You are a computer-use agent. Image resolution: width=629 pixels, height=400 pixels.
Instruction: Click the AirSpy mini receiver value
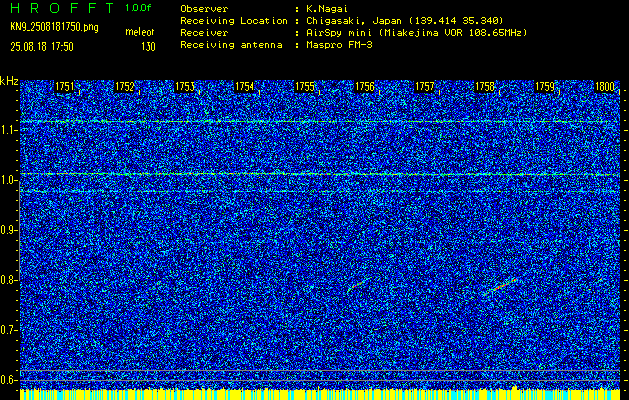(x=416, y=33)
